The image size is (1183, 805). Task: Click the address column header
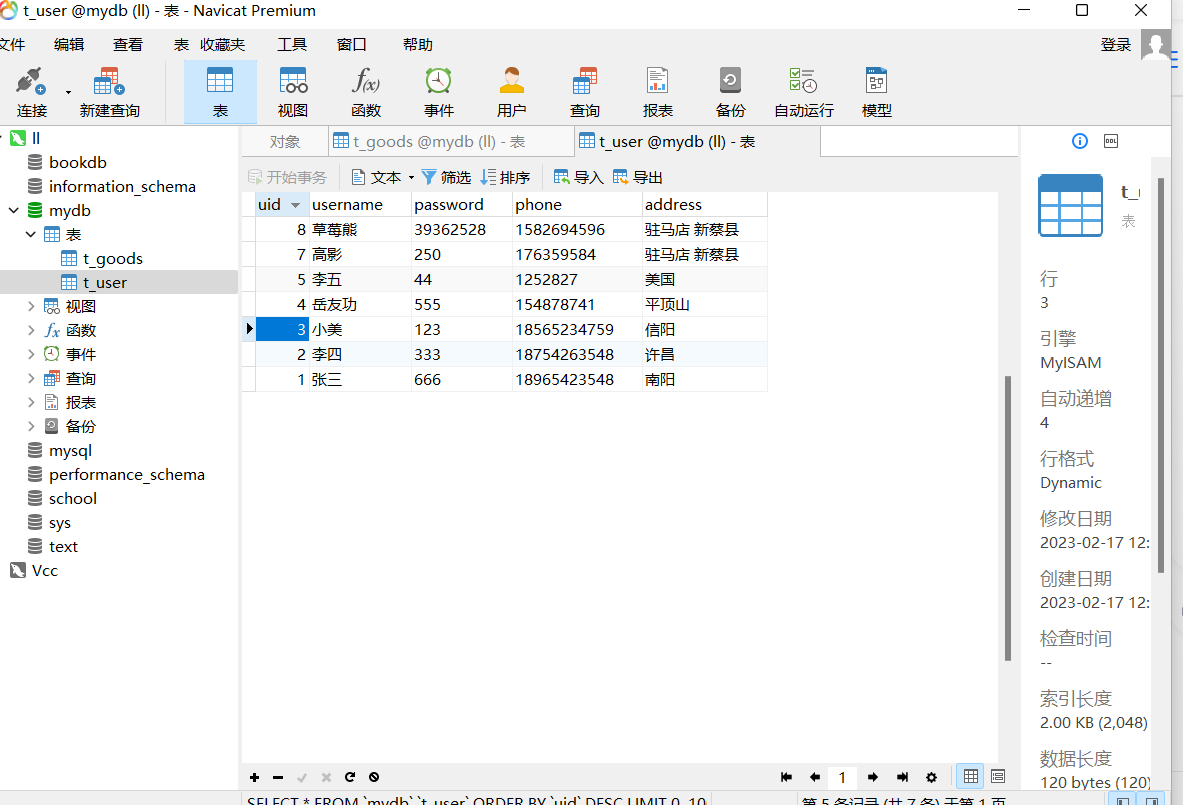click(705, 204)
